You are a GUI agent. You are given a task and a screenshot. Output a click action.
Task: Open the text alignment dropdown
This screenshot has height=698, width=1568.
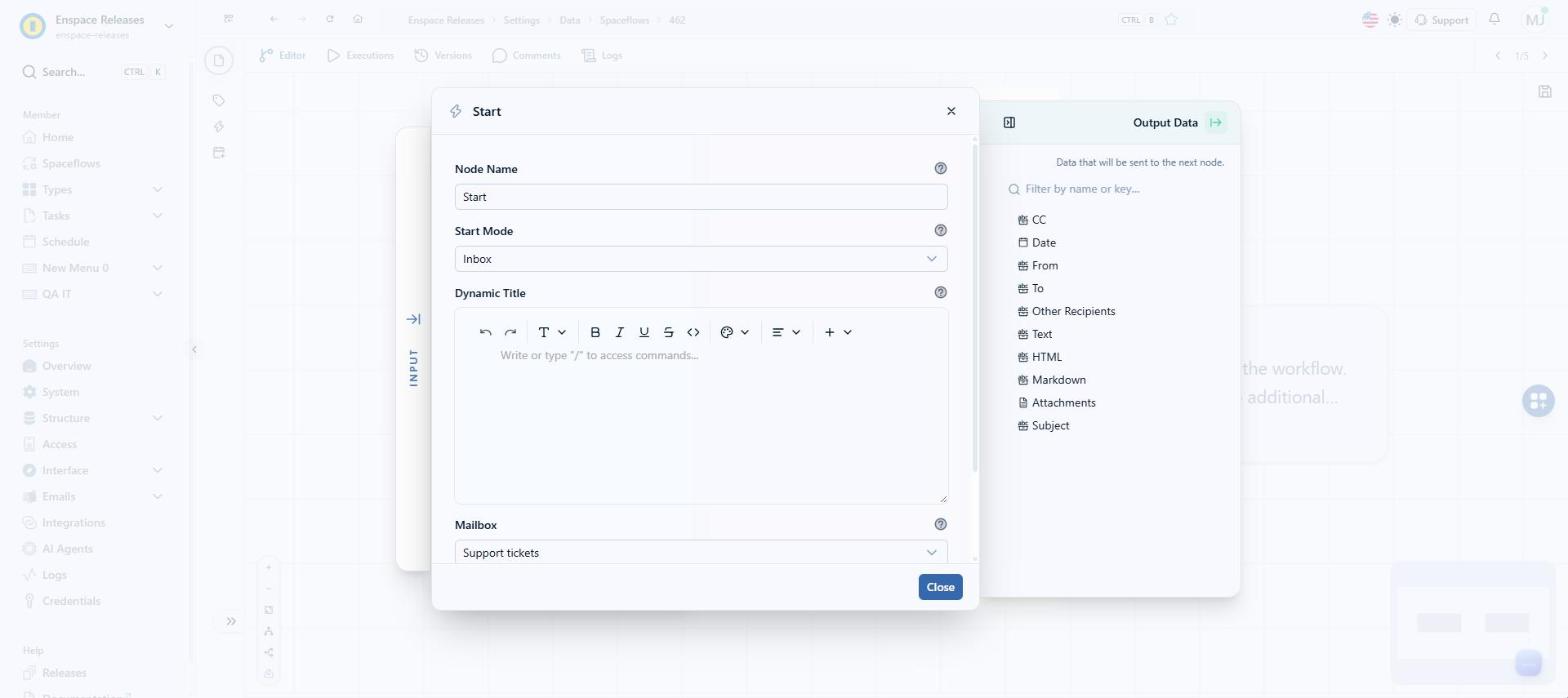786,332
